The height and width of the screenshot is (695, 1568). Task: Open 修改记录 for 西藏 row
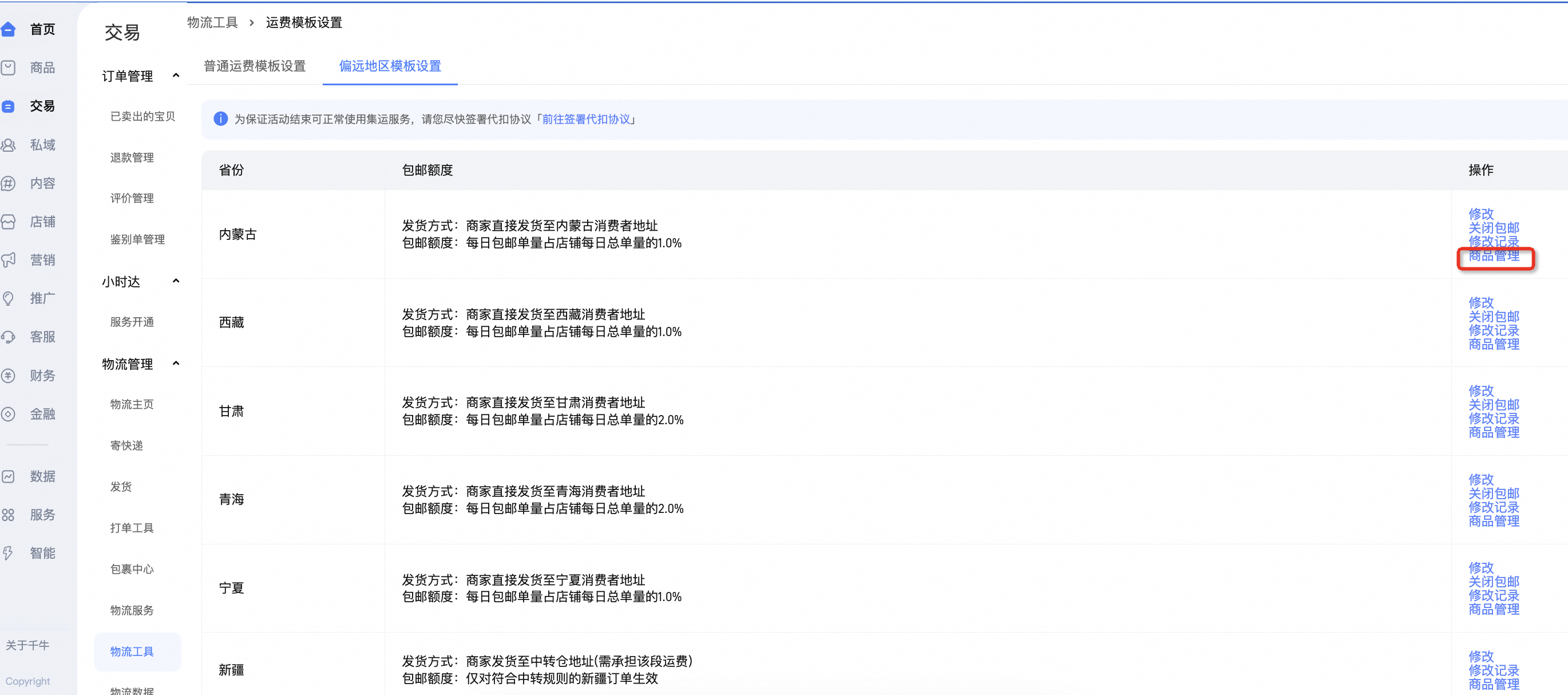click(1493, 330)
